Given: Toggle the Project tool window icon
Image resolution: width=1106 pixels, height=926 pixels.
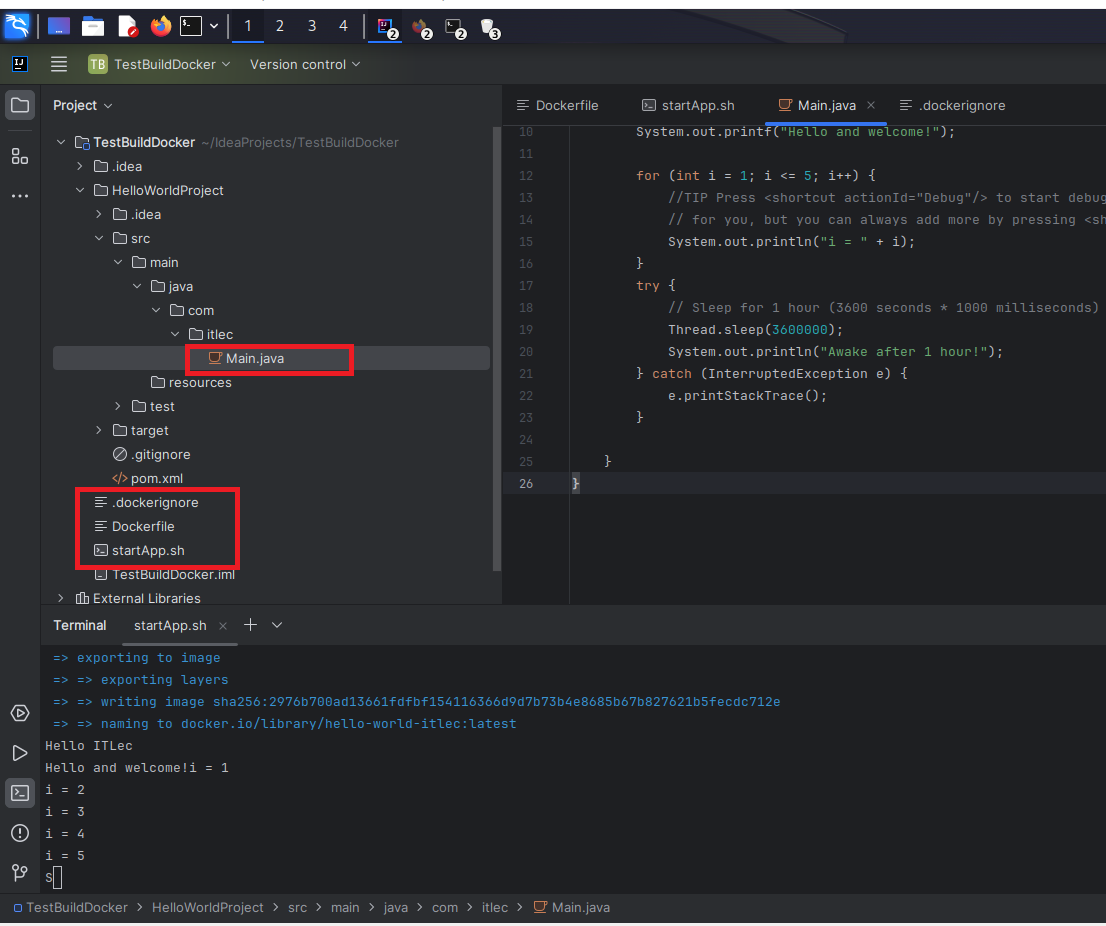Looking at the screenshot, I should tap(20, 105).
